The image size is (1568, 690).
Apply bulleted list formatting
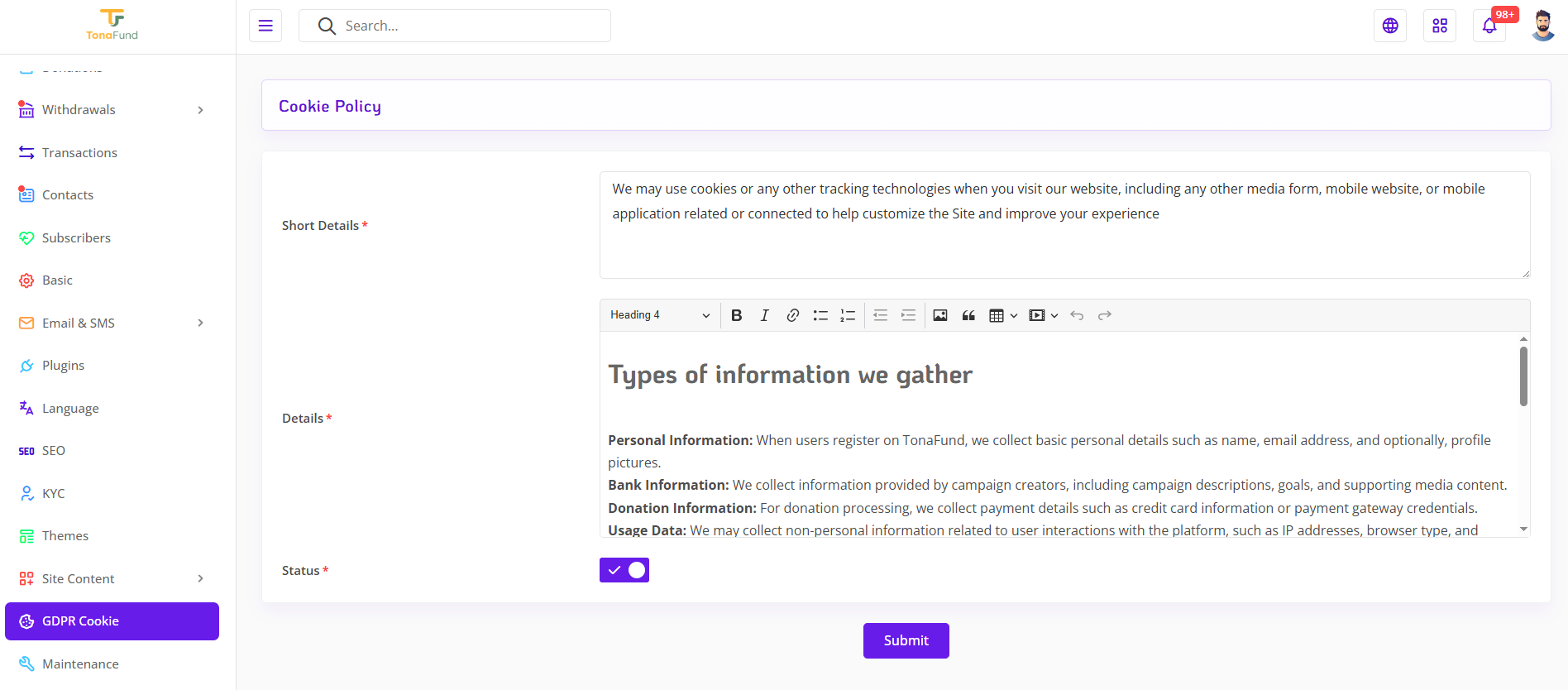[x=820, y=315]
